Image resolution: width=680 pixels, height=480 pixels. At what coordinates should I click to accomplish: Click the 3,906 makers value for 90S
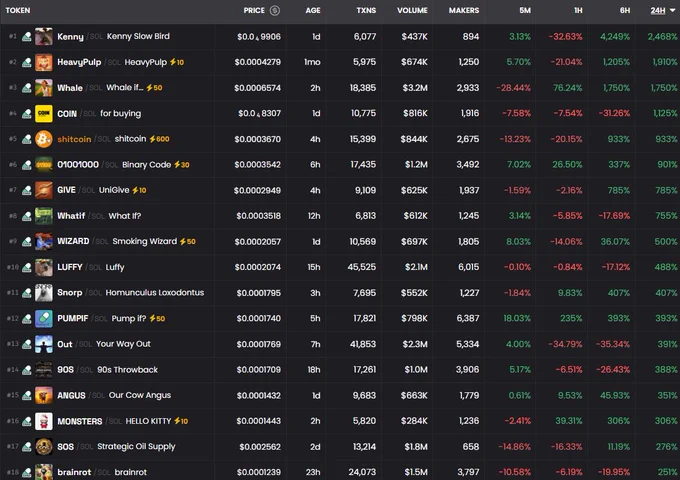pyautogui.click(x=468, y=370)
